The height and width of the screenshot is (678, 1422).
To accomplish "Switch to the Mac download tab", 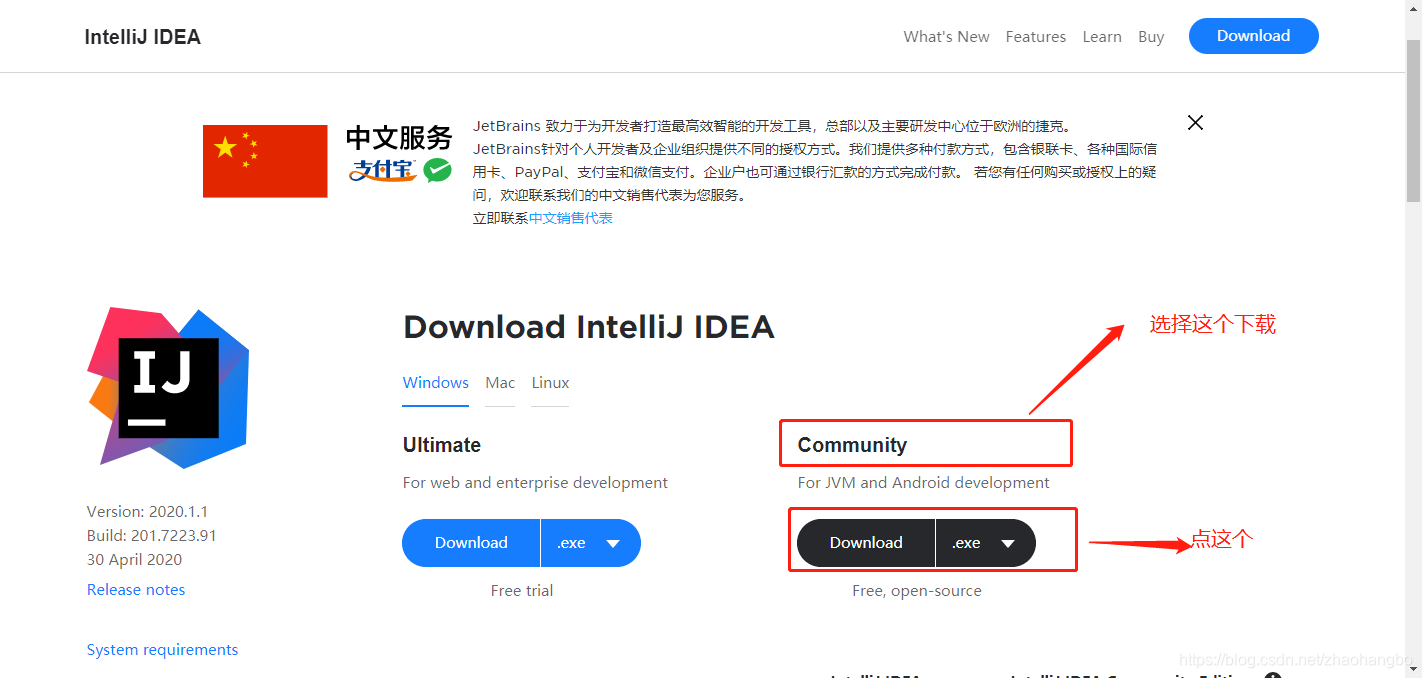I will (500, 383).
